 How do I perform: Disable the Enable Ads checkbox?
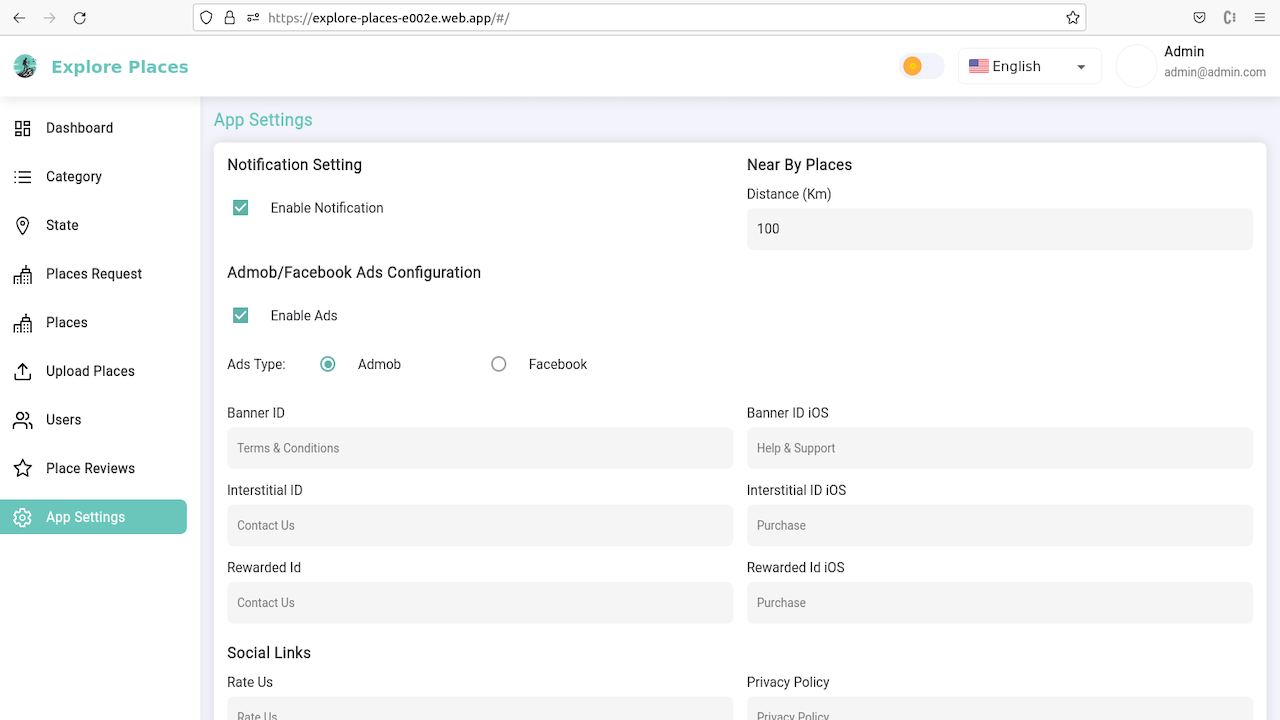(x=240, y=315)
